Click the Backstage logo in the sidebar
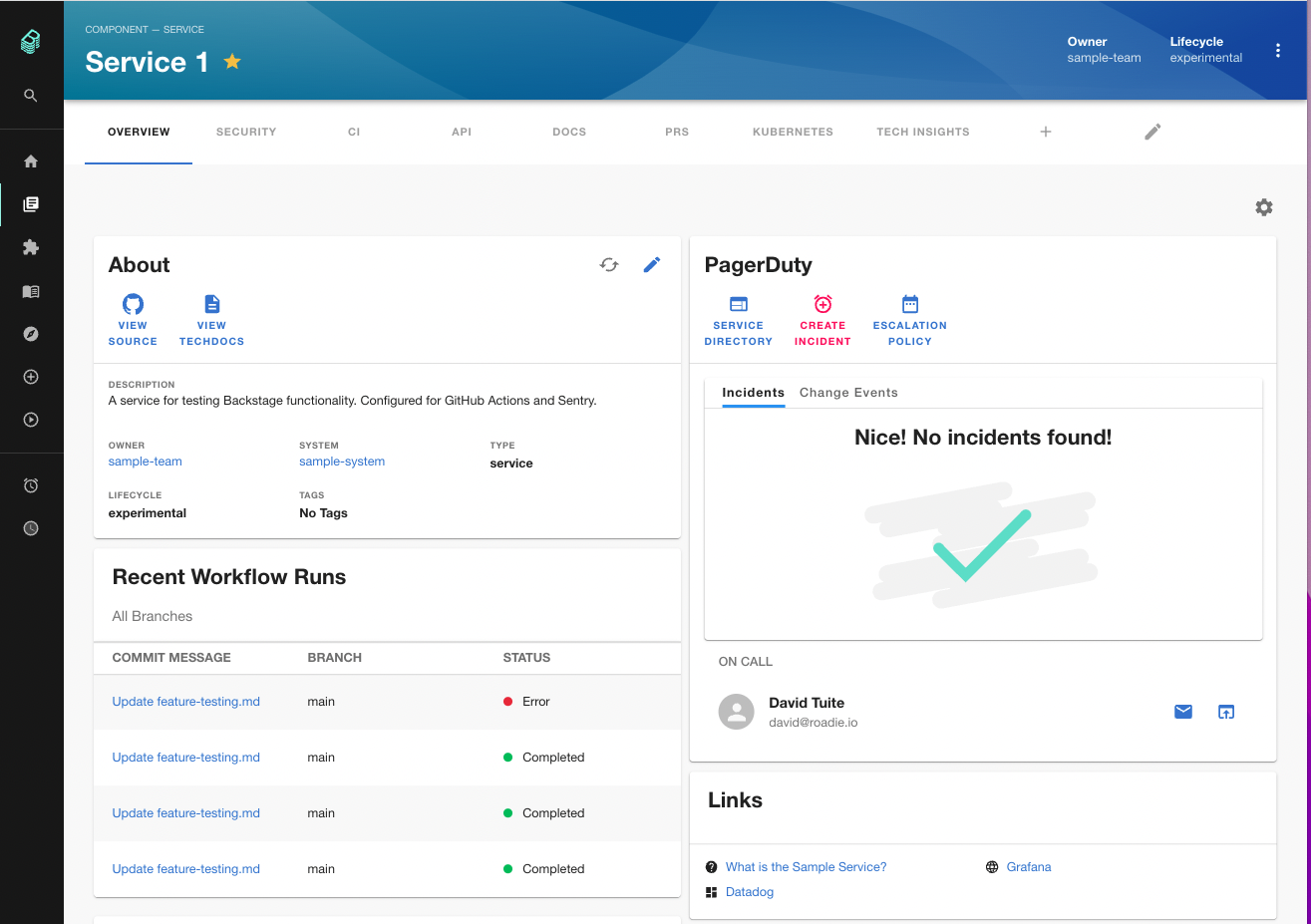This screenshot has height=924, width=1311. coord(31,41)
